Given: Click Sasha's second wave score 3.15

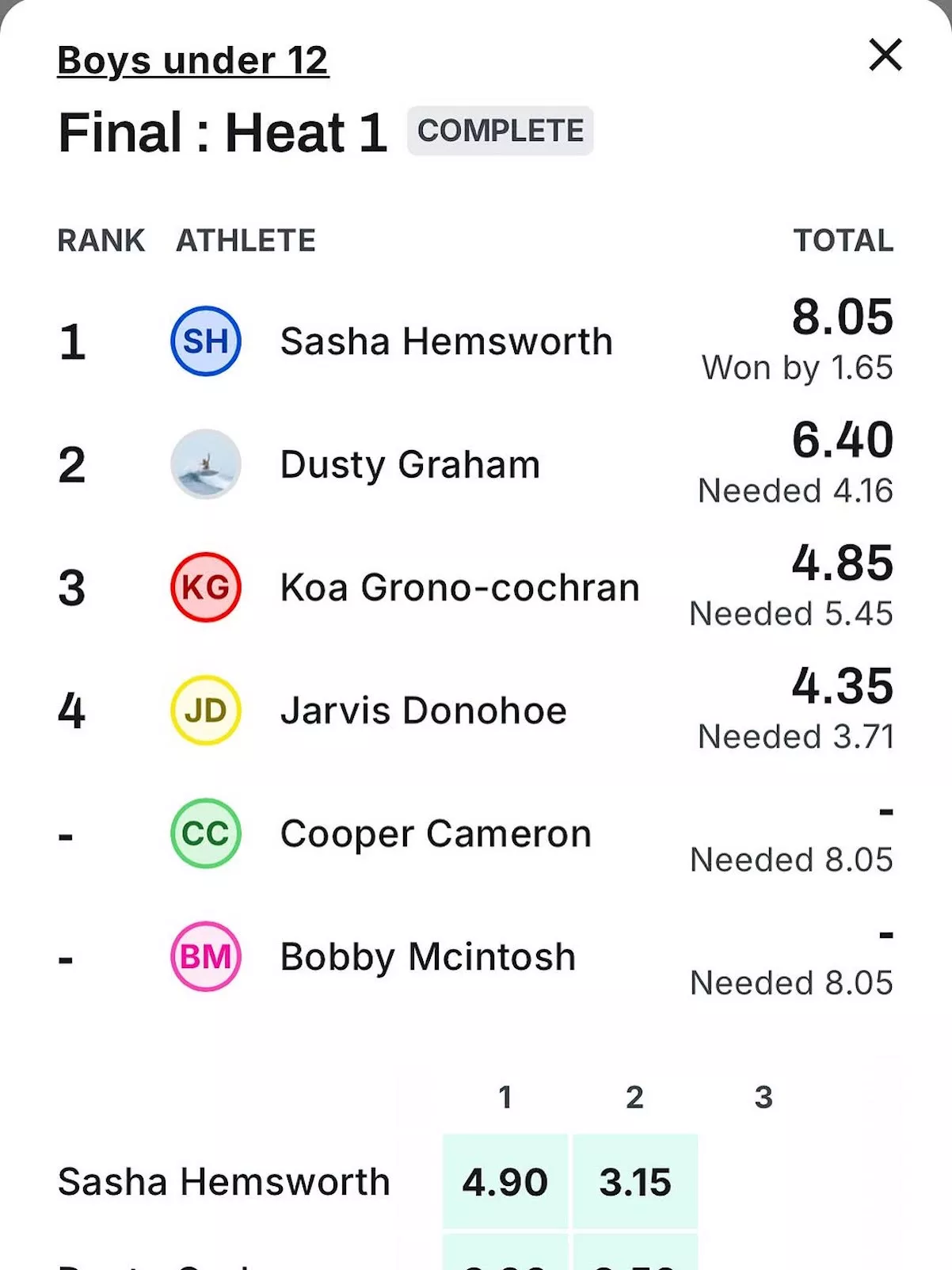Looking at the screenshot, I should [635, 1181].
